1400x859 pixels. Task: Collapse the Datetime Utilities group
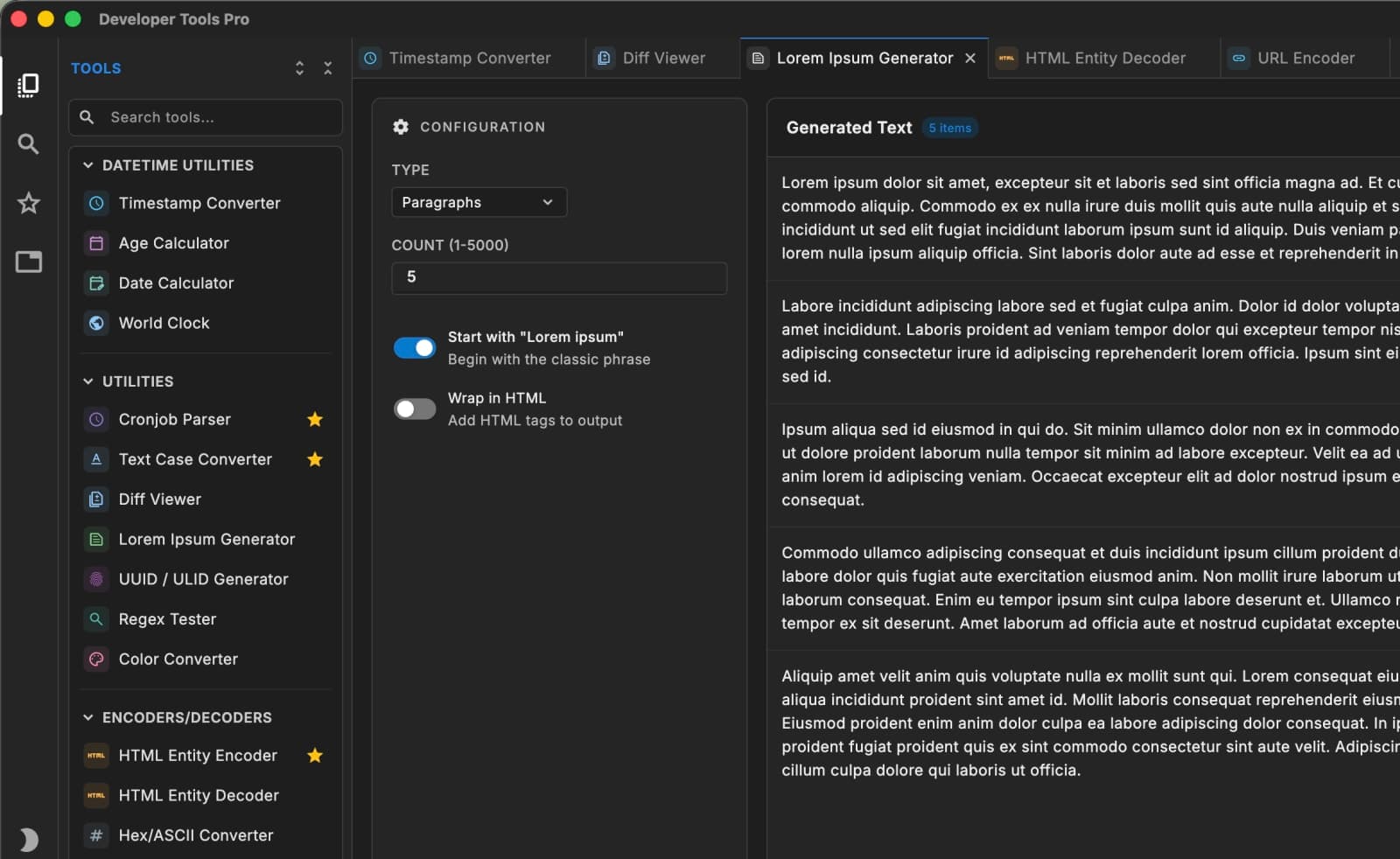pyautogui.click(x=87, y=165)
